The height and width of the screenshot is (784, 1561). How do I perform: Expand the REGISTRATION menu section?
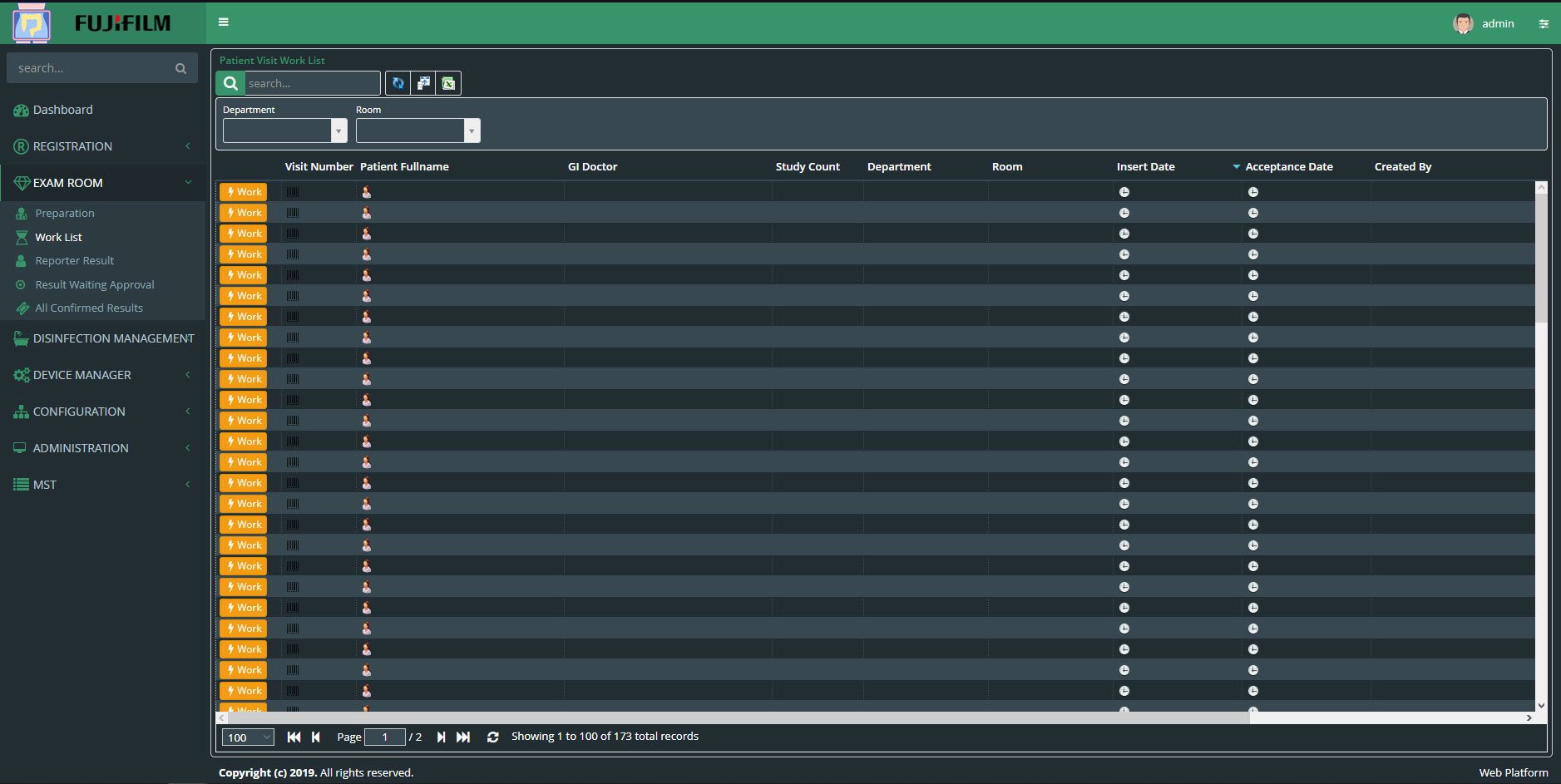(72, 146)
